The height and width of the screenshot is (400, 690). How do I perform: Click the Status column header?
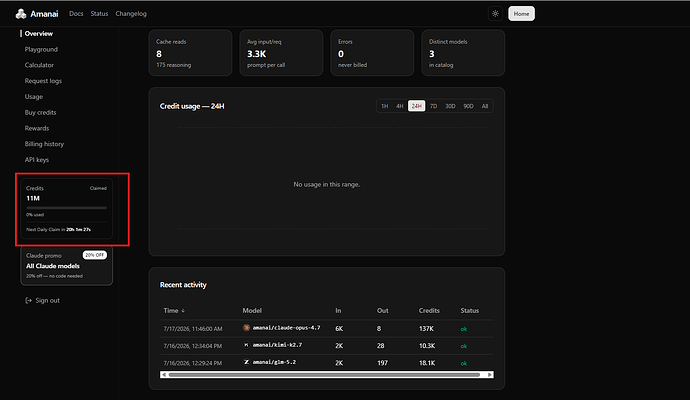470,311
